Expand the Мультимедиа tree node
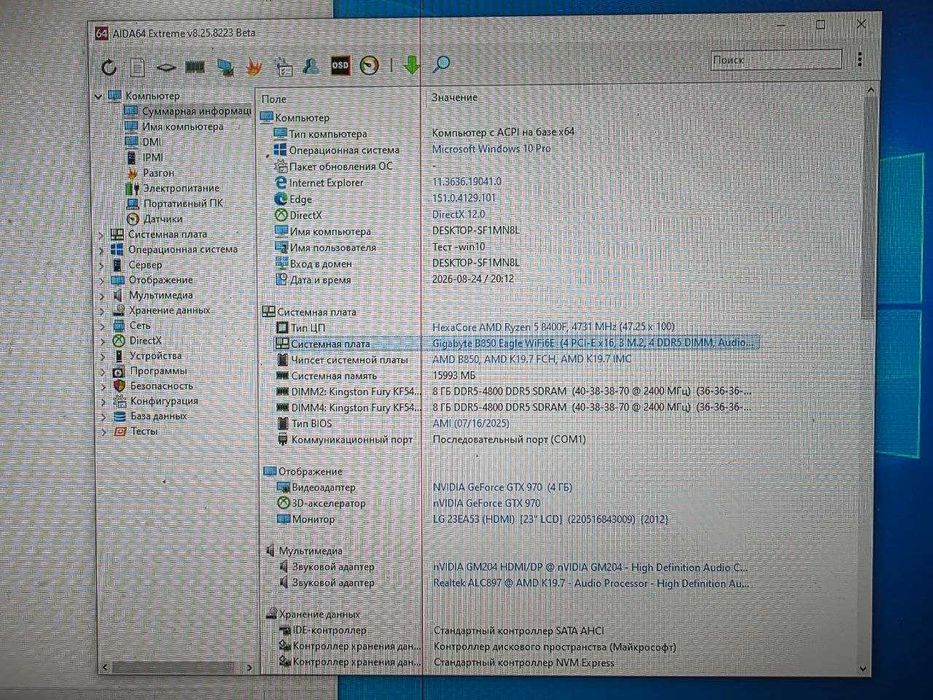This screenshot has height=700, width=933. tap(102, 296)
